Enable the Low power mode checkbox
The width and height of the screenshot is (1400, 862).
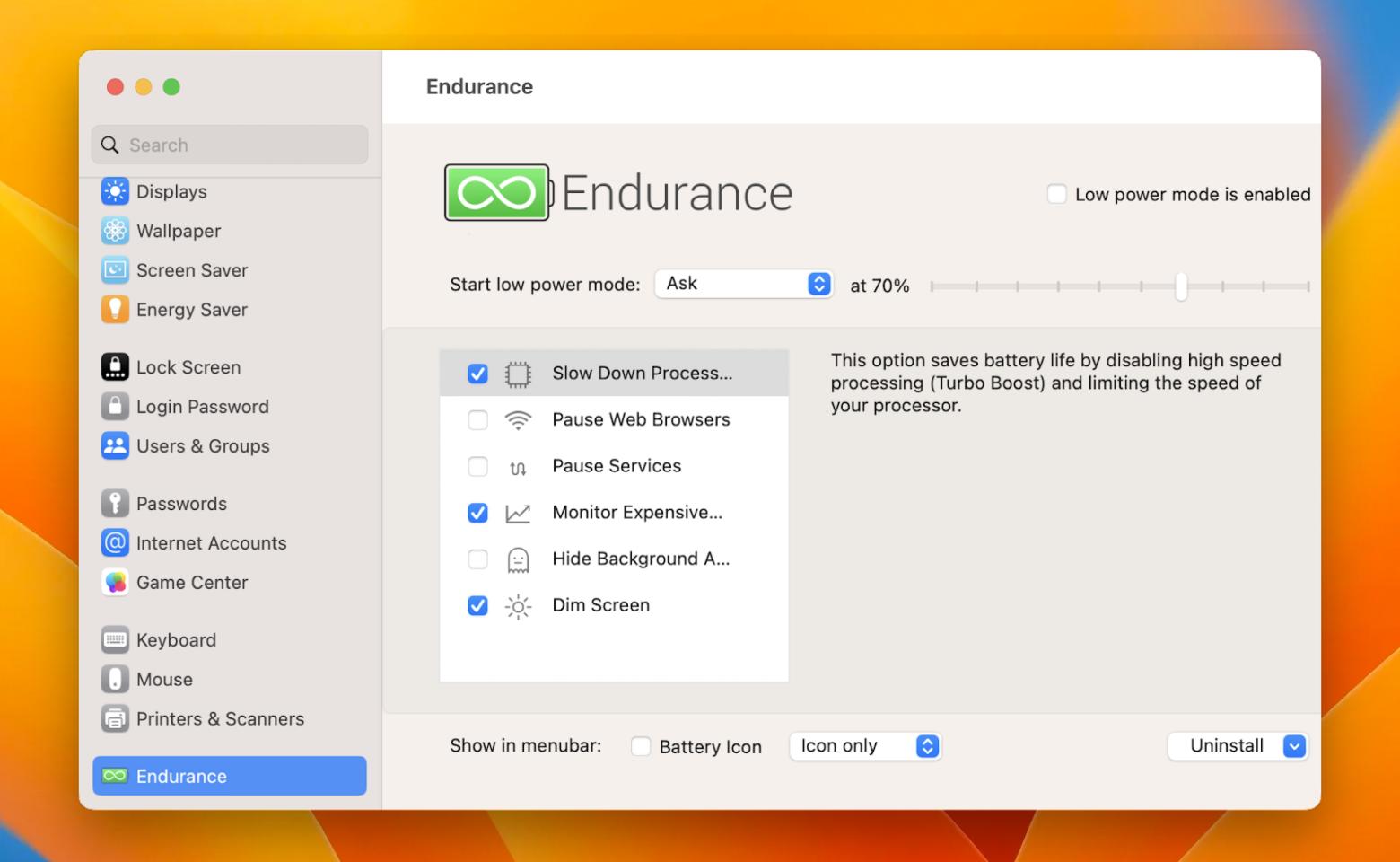click(1057, 194)
